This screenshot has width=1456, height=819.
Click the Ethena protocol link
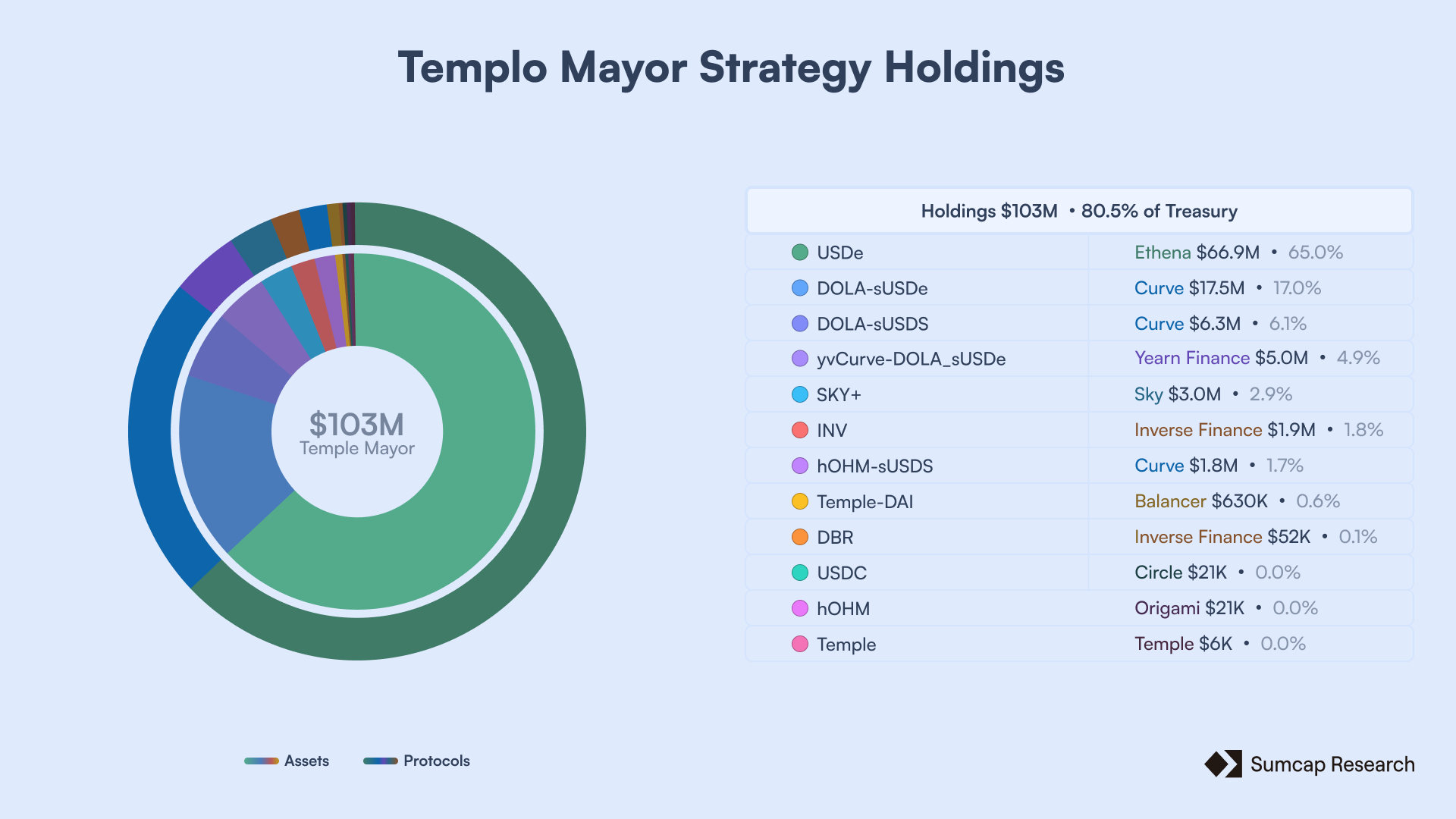point(1162,253)
